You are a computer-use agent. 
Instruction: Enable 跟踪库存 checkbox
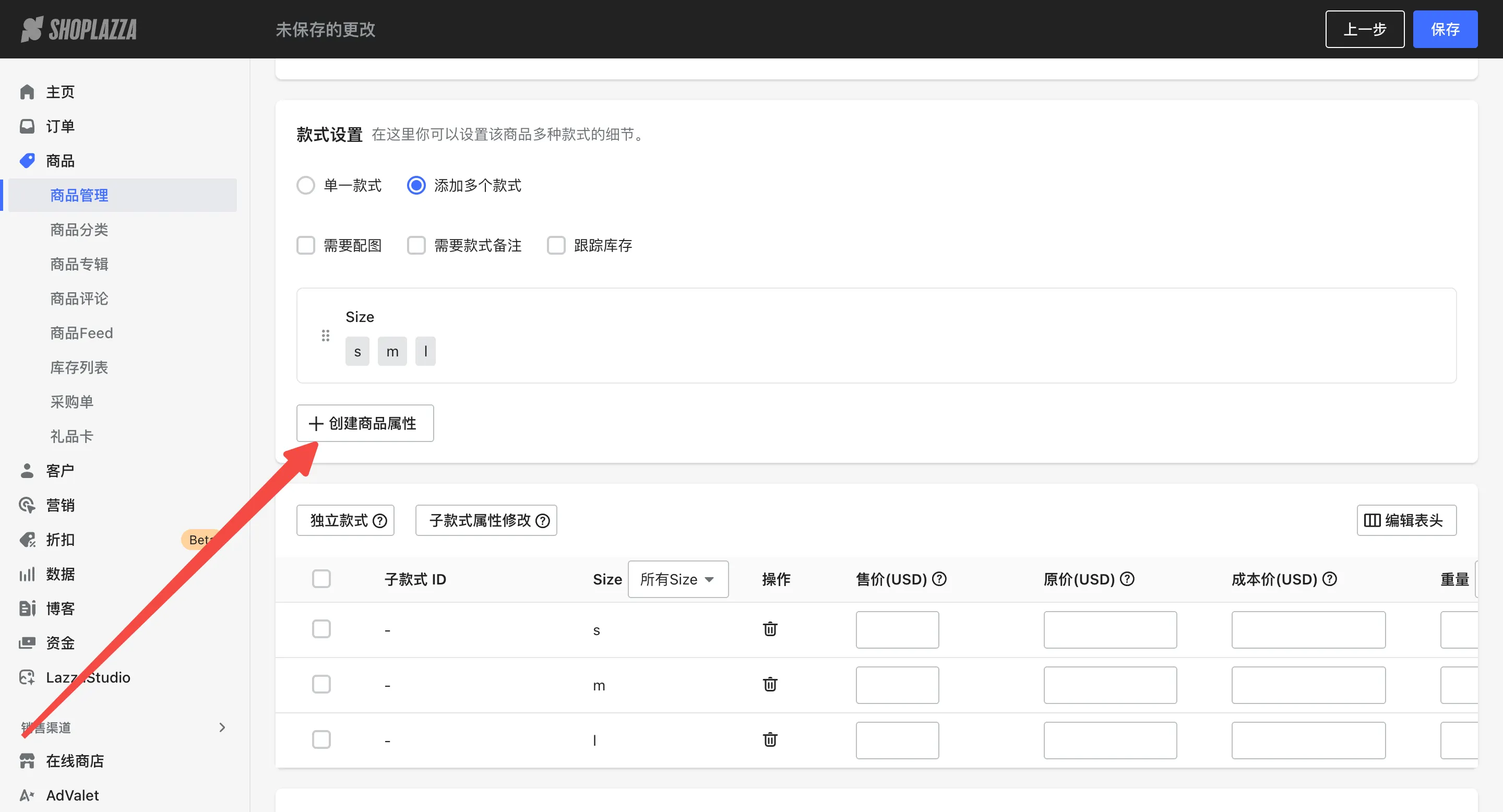click(556, 246)
